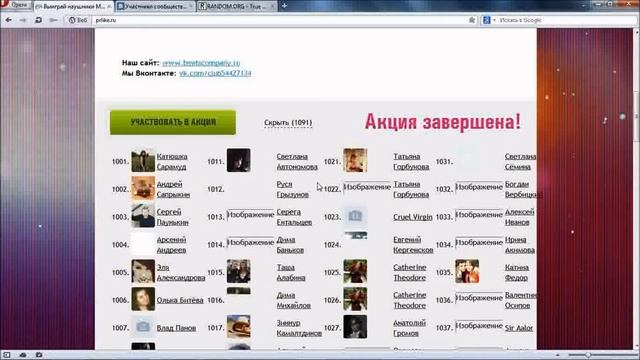Open Катюна Федор profile link
This screenshot has height=360, width=640.
tap(517, 273)
